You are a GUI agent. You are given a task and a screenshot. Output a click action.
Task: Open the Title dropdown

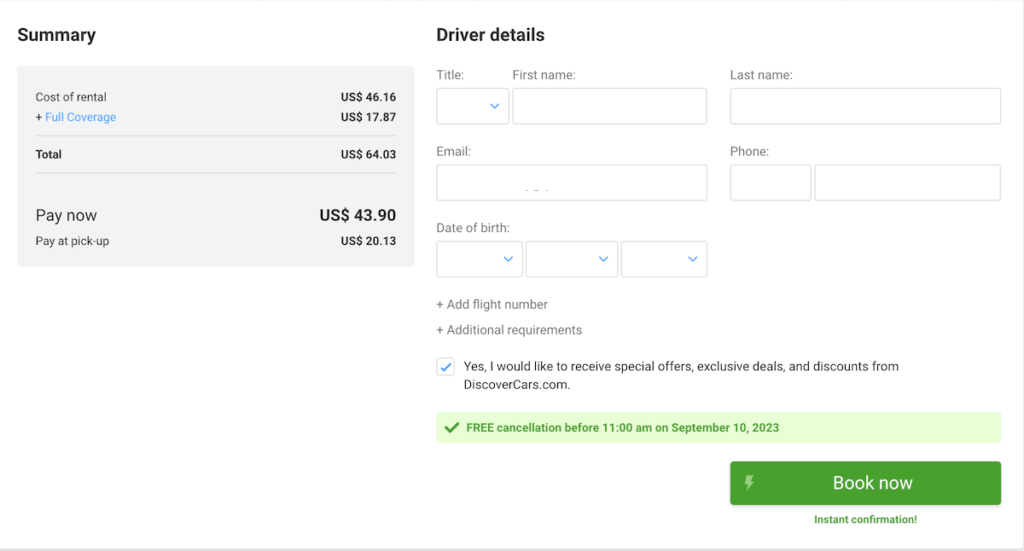472,106
